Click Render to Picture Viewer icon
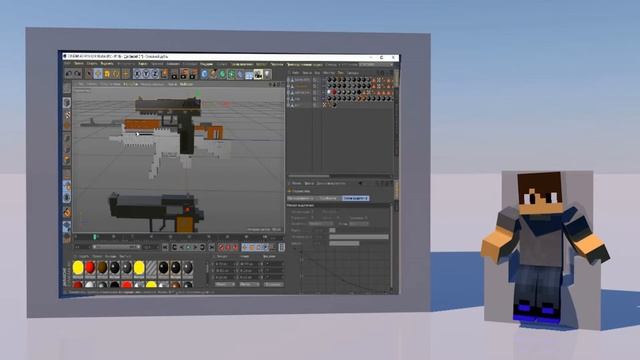The height and width of the screenshot is (360, 640). pyautogui.click(x=184, y=74)
